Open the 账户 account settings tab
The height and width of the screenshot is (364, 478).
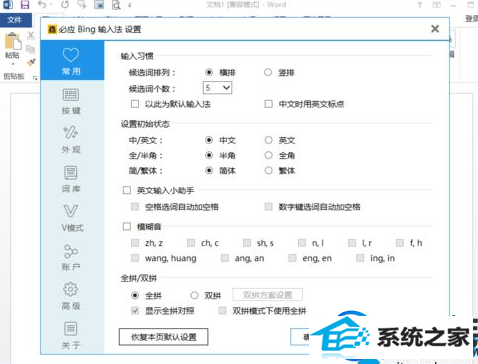(x=71, y=257)
